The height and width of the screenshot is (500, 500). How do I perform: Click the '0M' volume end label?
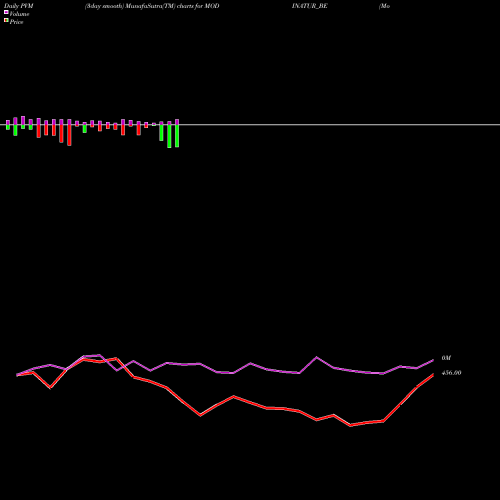[x=446, y=358]
